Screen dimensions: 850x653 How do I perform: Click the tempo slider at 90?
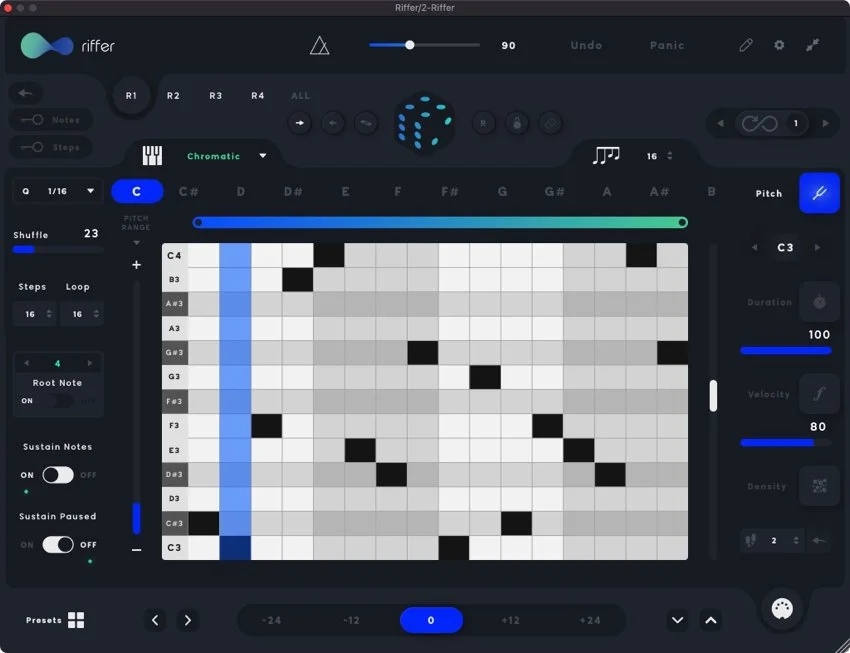424,45
